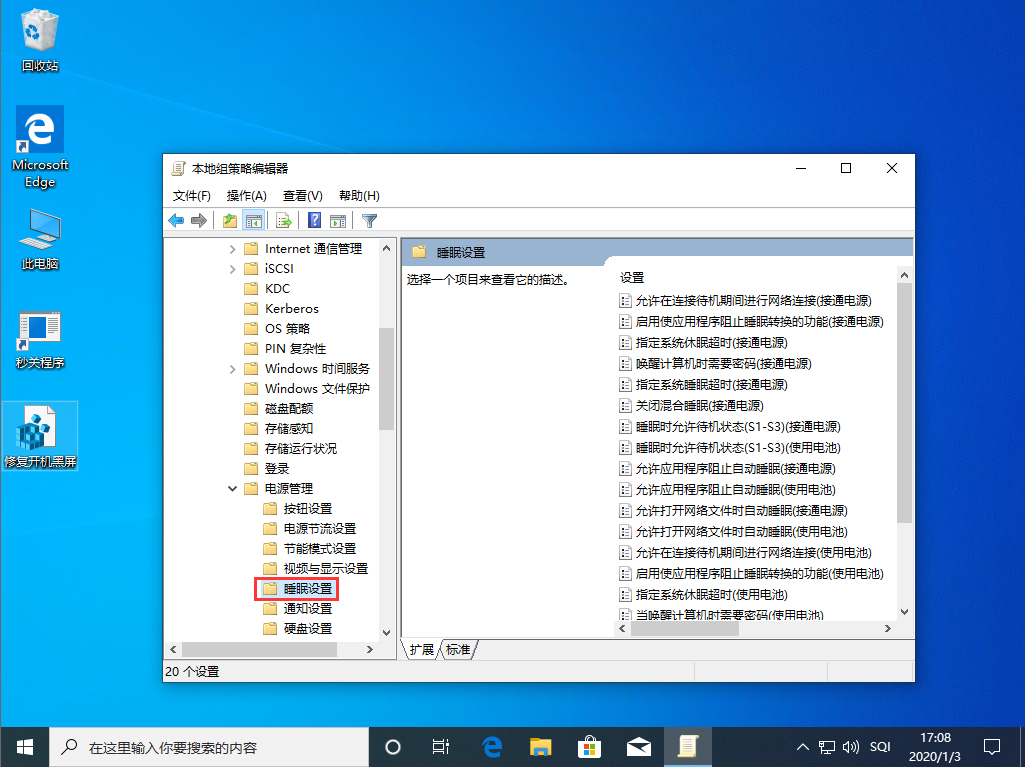
Task: Open Help via the blue question mark icon
Action: click(x=313, y=220)
